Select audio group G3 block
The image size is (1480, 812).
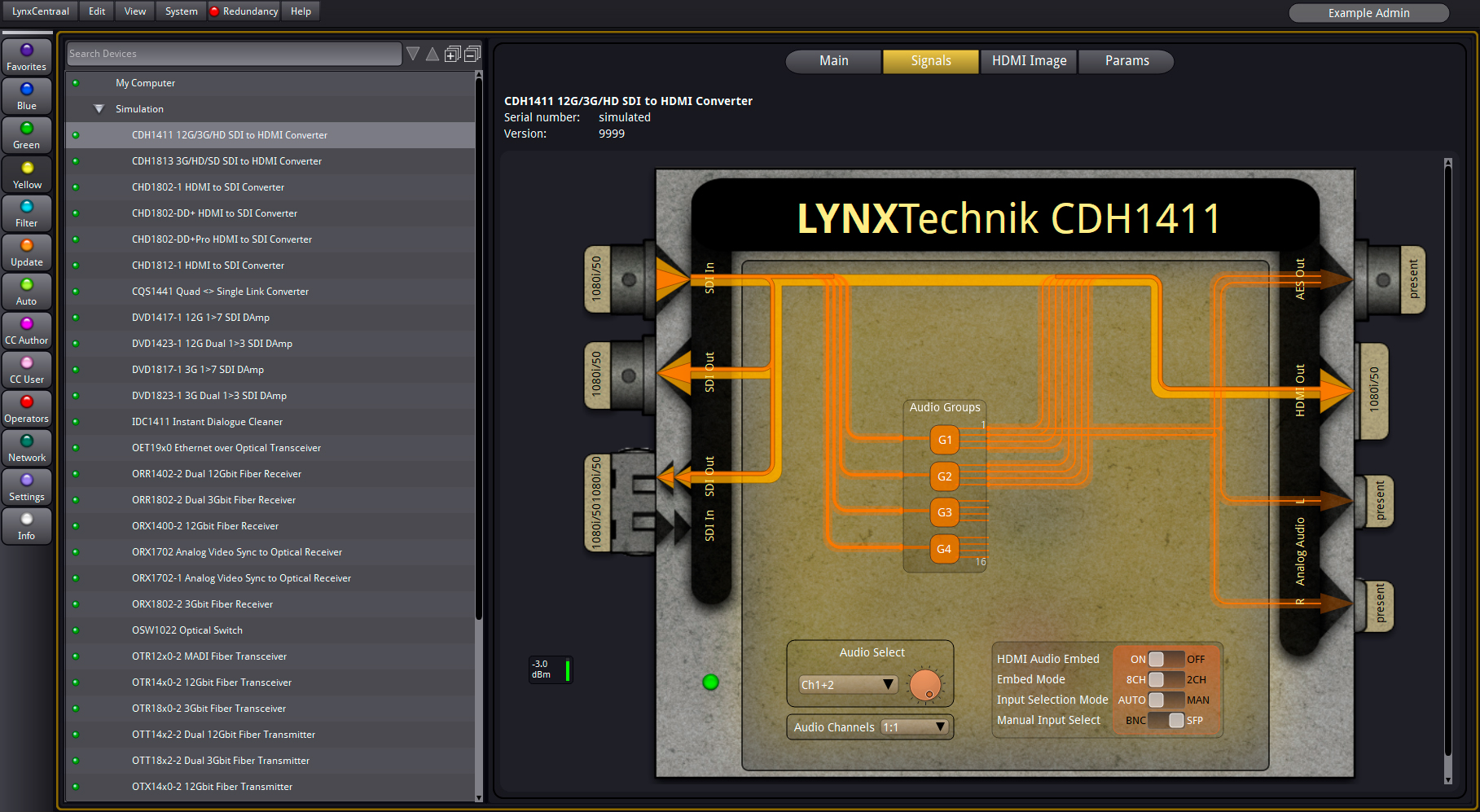(x=945, y=512)
